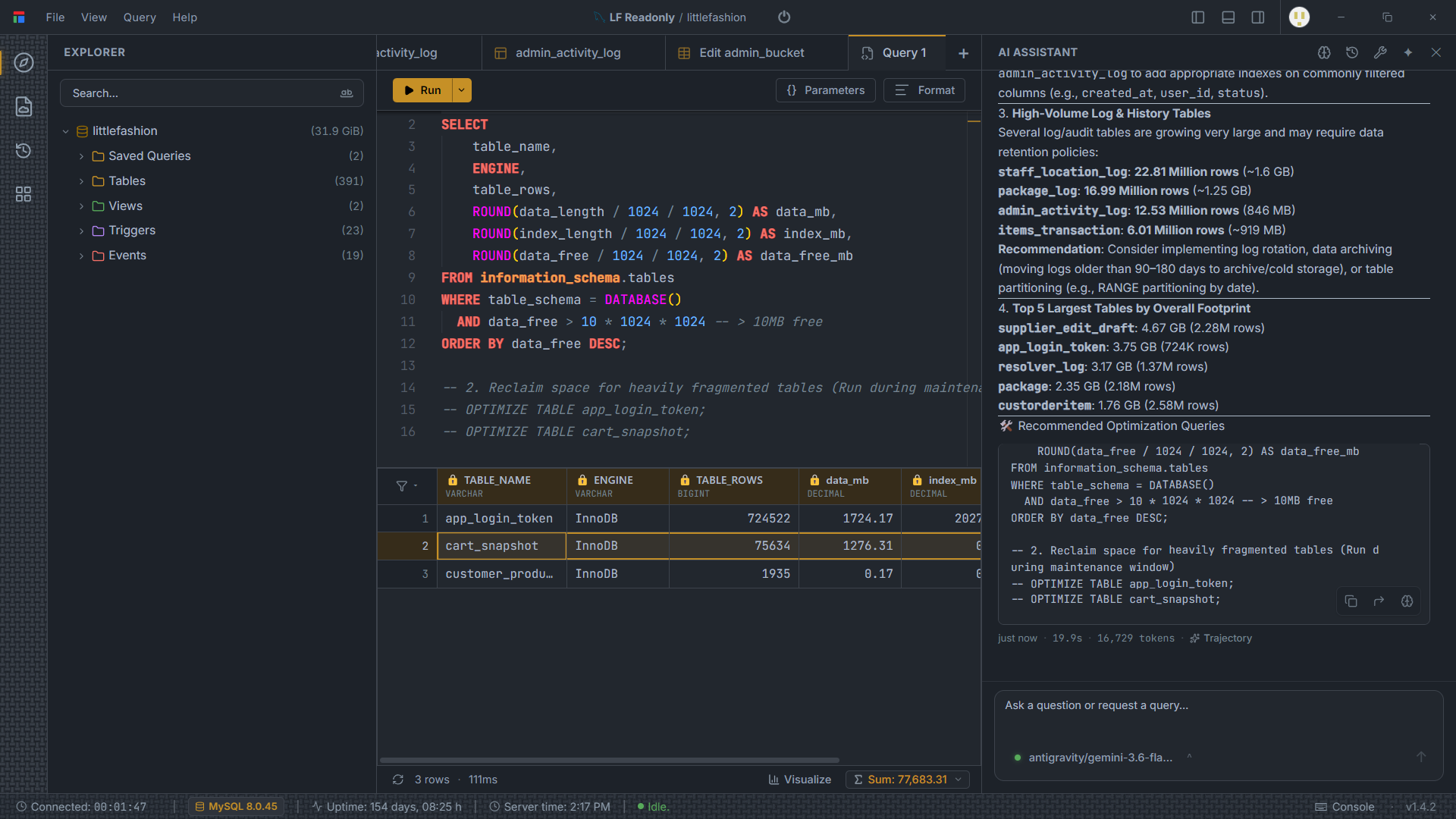Open AI assistant chat history icon

click(1352, 52)
